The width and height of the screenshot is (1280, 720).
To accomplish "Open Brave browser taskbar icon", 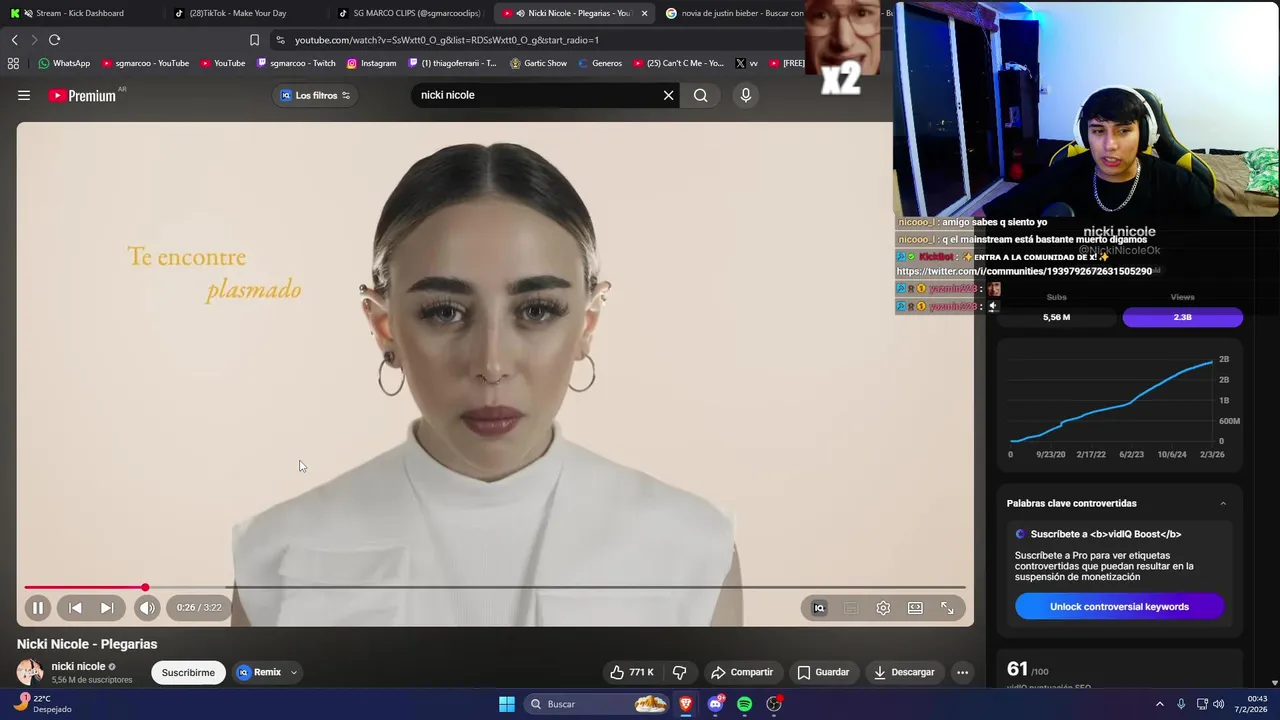I will click(685, 704).
